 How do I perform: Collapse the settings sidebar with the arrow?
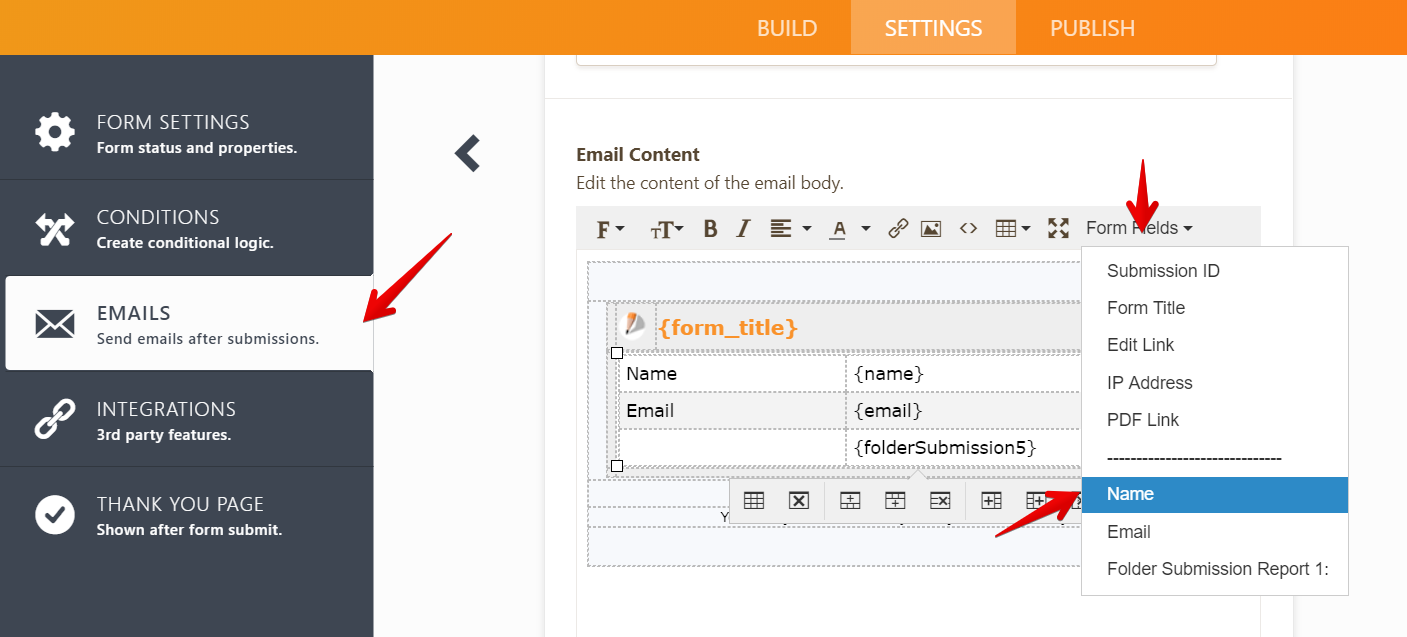pos(466,154)
